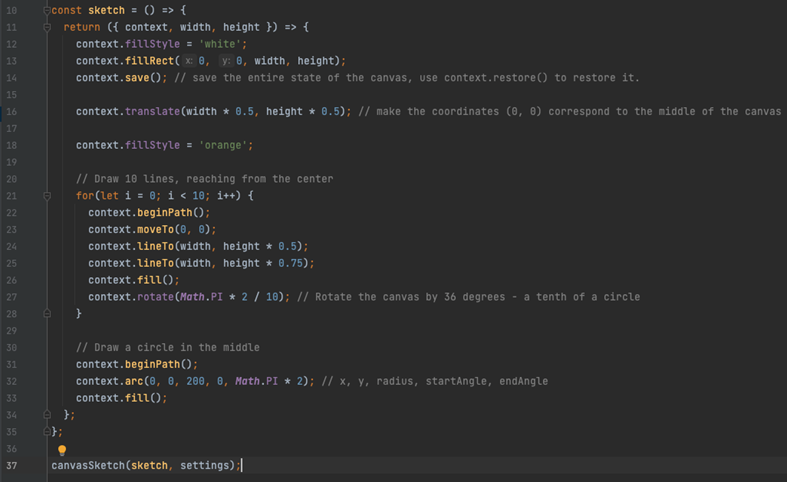Click the 'Rotate the canvas by 36 degrees' comment
This screenshot has width=787, height=482.
click(468, 297)
